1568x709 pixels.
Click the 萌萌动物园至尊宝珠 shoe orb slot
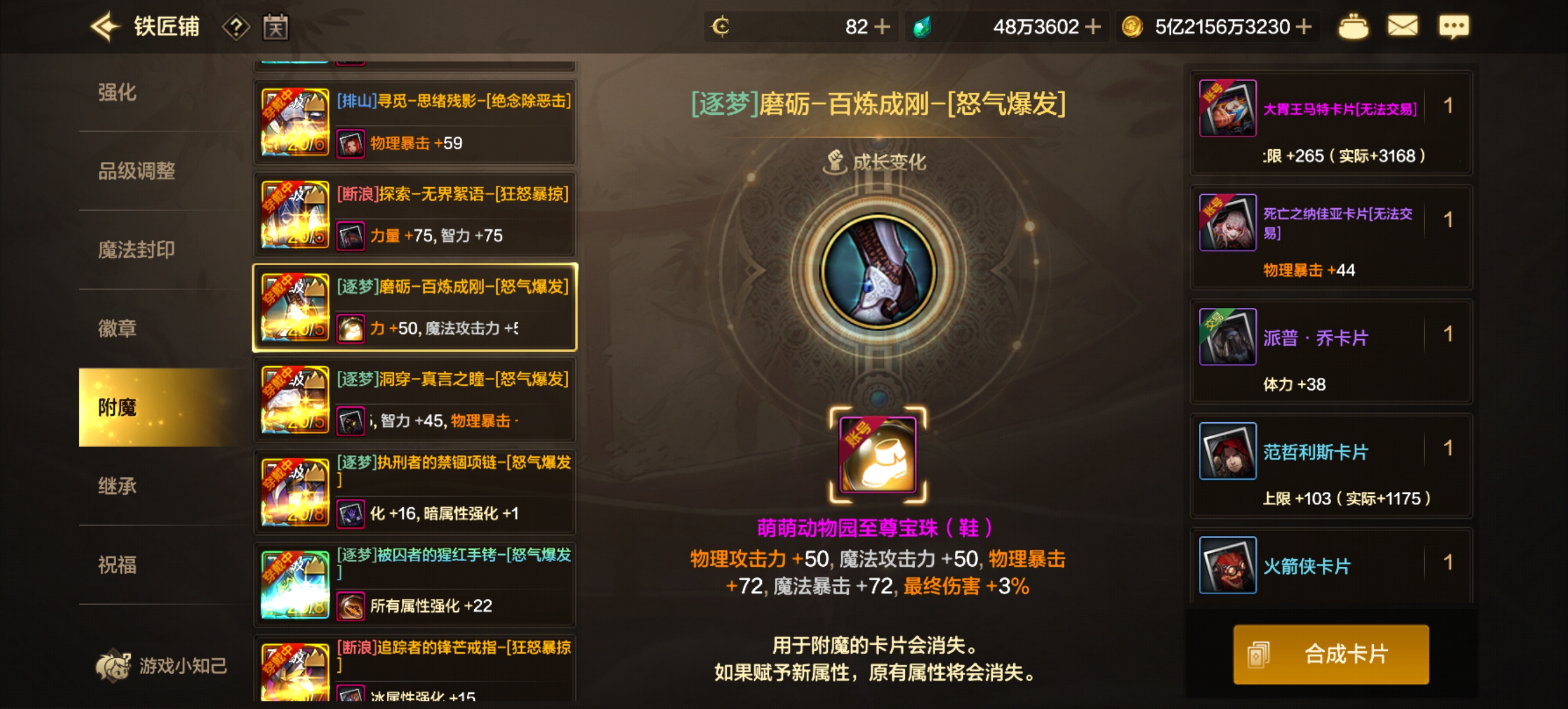tap(877, 455)
